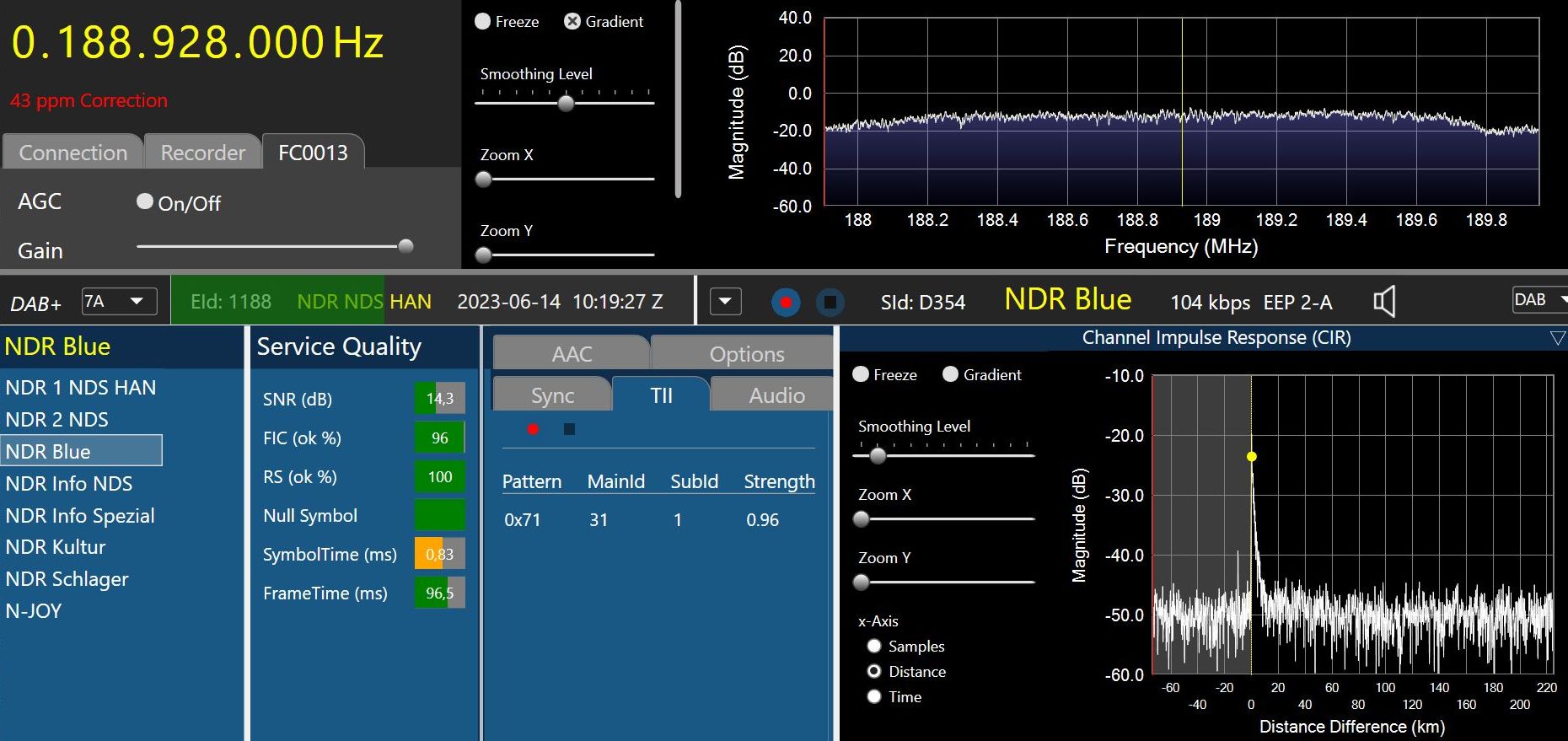The height and width of the screenshot is (741, 1568).
Task: Click the dark square in TII tab
Action: tap(569, 429)
